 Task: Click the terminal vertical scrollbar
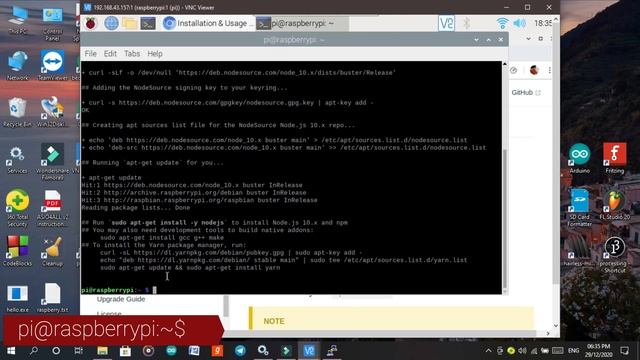505,218
